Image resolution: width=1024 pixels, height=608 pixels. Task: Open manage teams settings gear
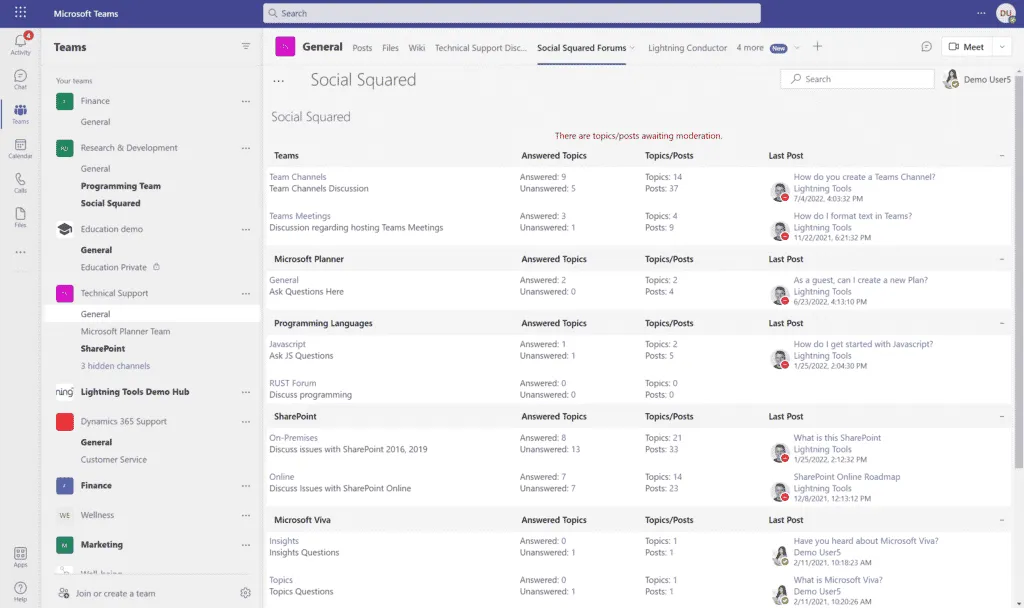[246, 593]
